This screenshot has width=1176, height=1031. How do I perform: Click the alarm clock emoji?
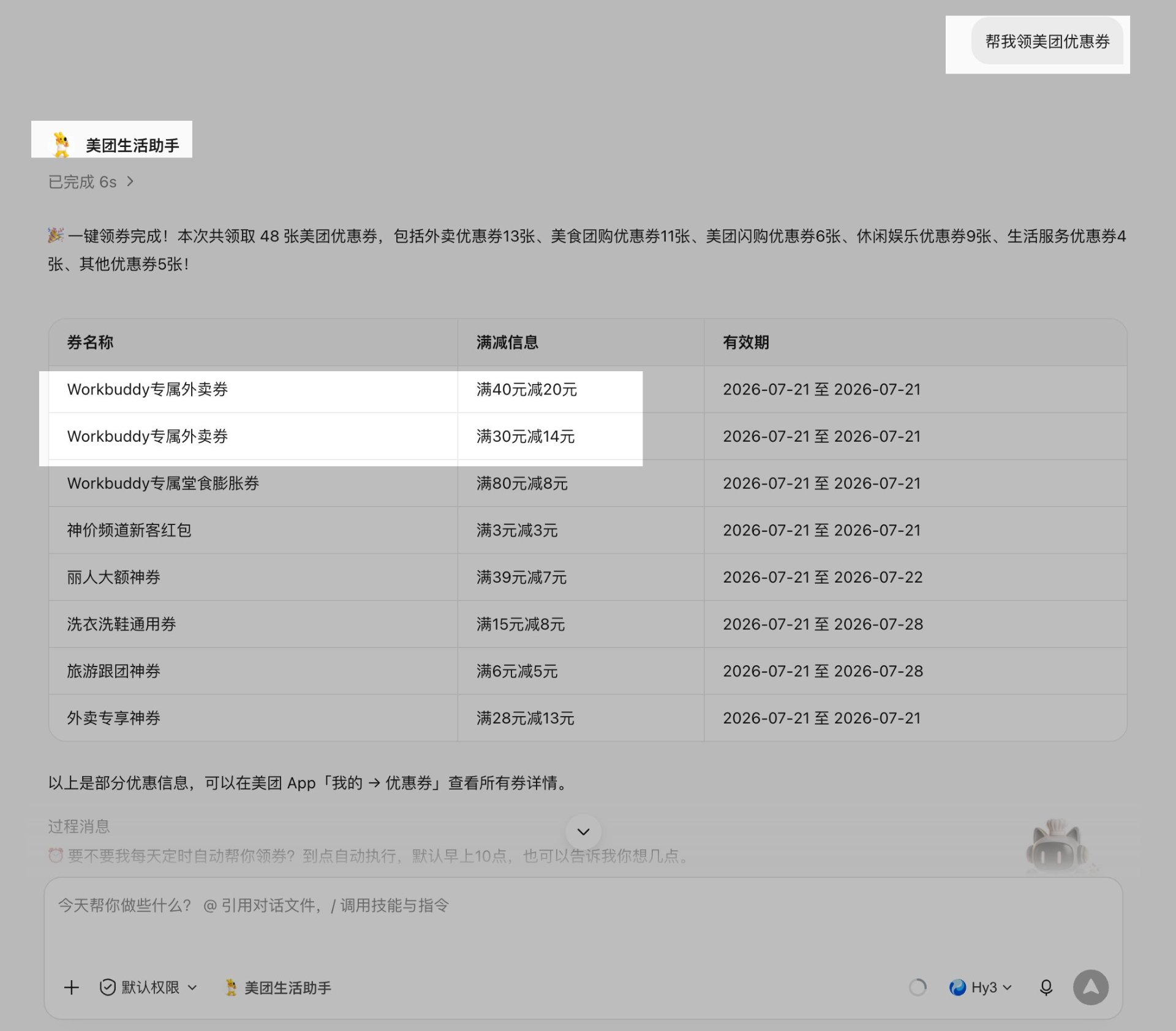[x=56, y=855]
